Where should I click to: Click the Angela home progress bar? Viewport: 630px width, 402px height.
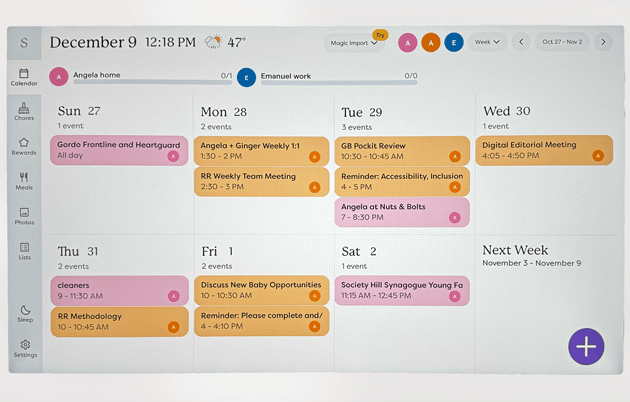[152, 82]
